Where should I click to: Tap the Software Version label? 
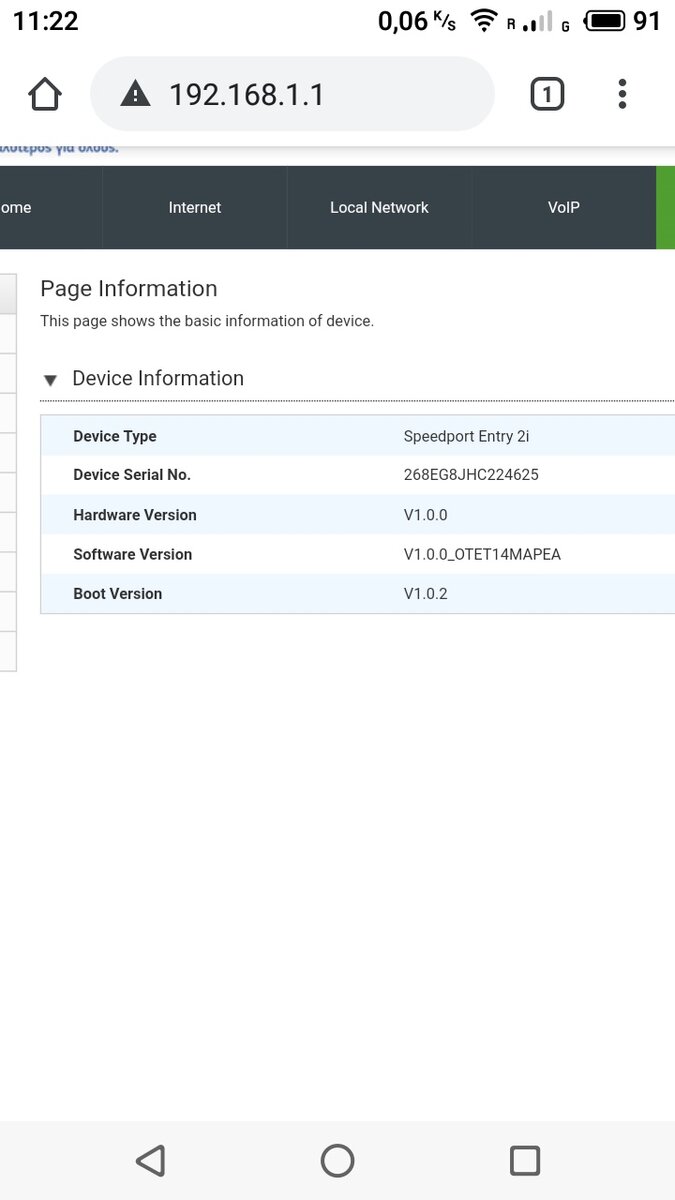click(133, 554)
